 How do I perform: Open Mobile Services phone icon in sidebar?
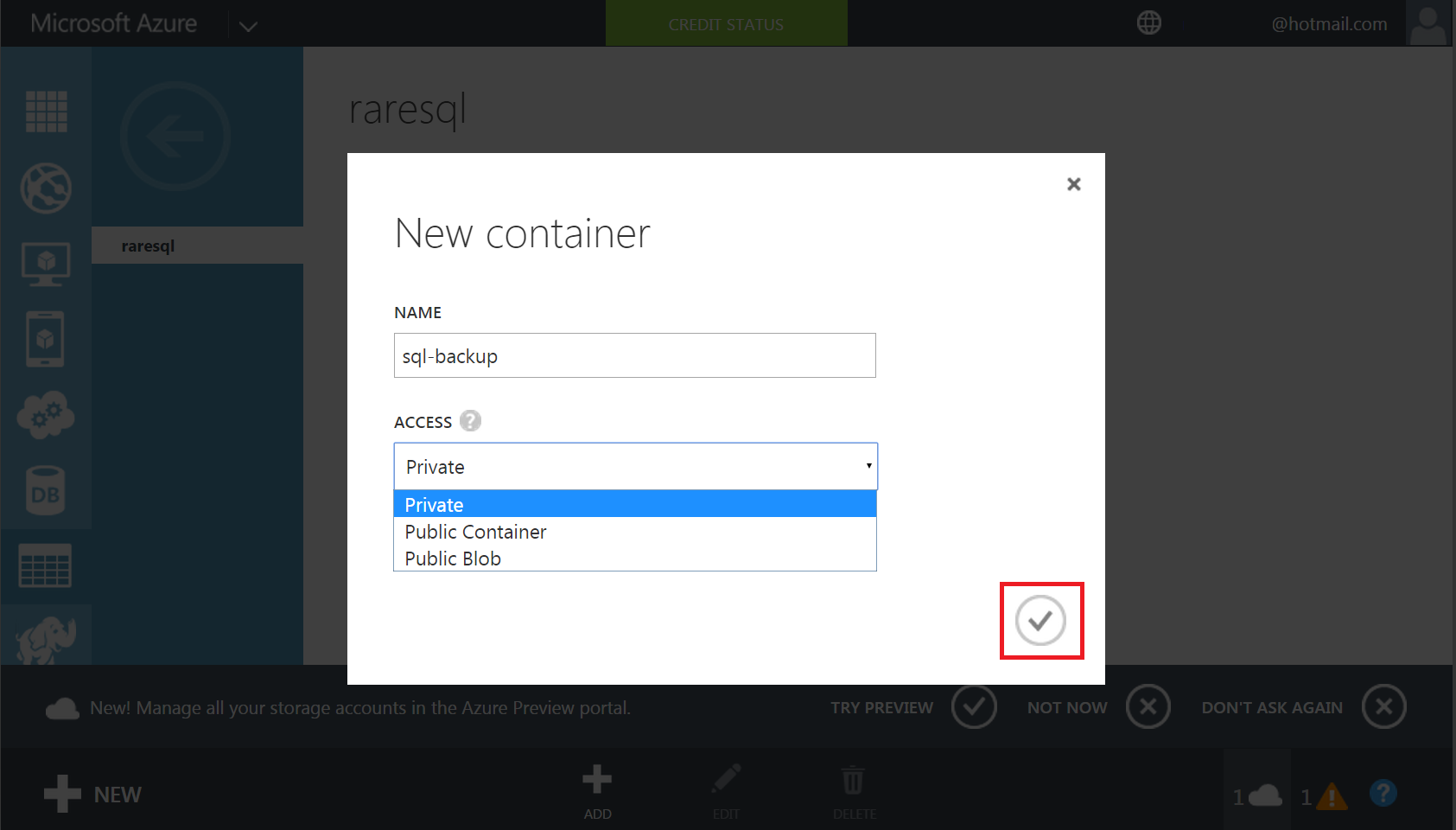46,340
